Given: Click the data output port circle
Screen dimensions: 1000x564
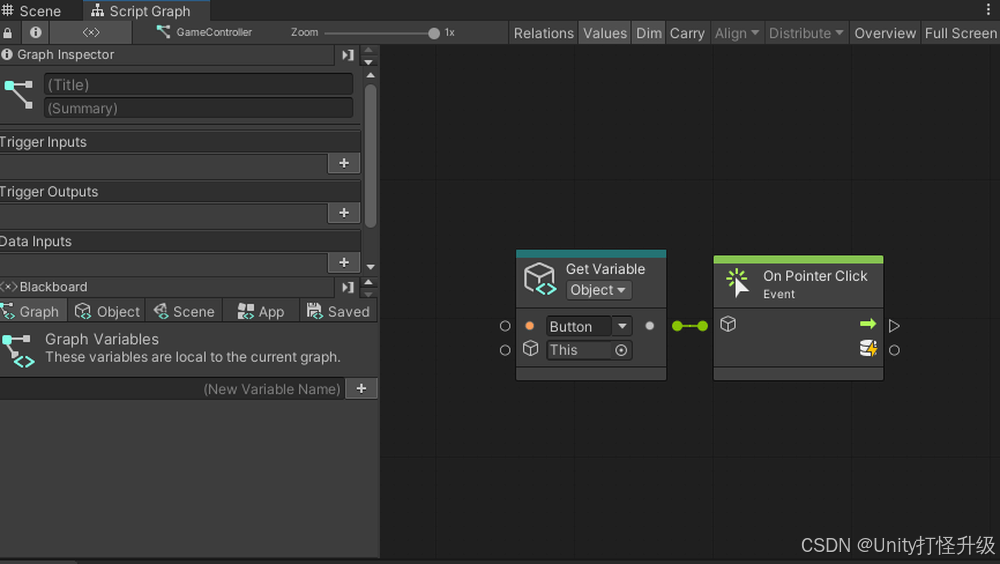Looking at the screenshot, I should pos(894,350).
